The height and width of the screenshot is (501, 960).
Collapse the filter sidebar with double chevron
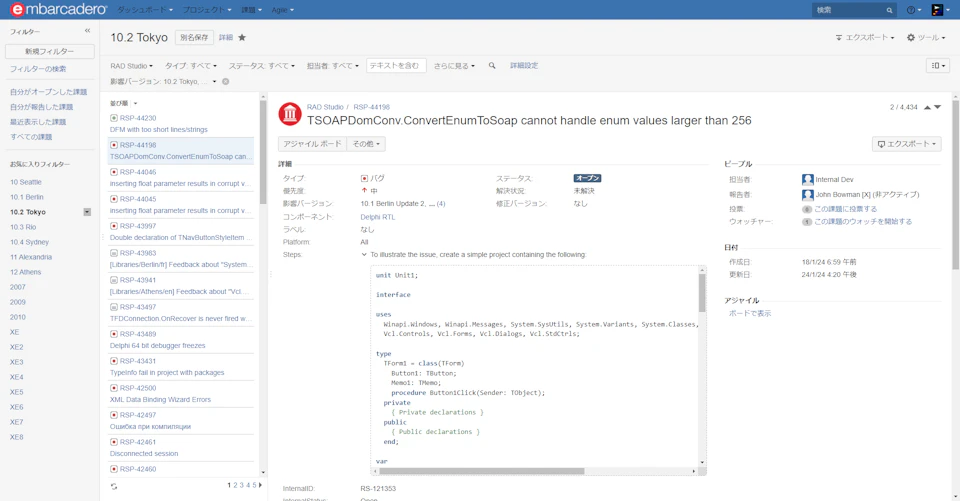point(88,31)
